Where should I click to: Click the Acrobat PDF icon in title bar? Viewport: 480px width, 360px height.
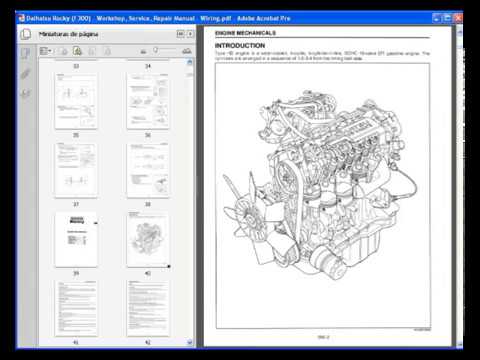(x=21, y=18)
